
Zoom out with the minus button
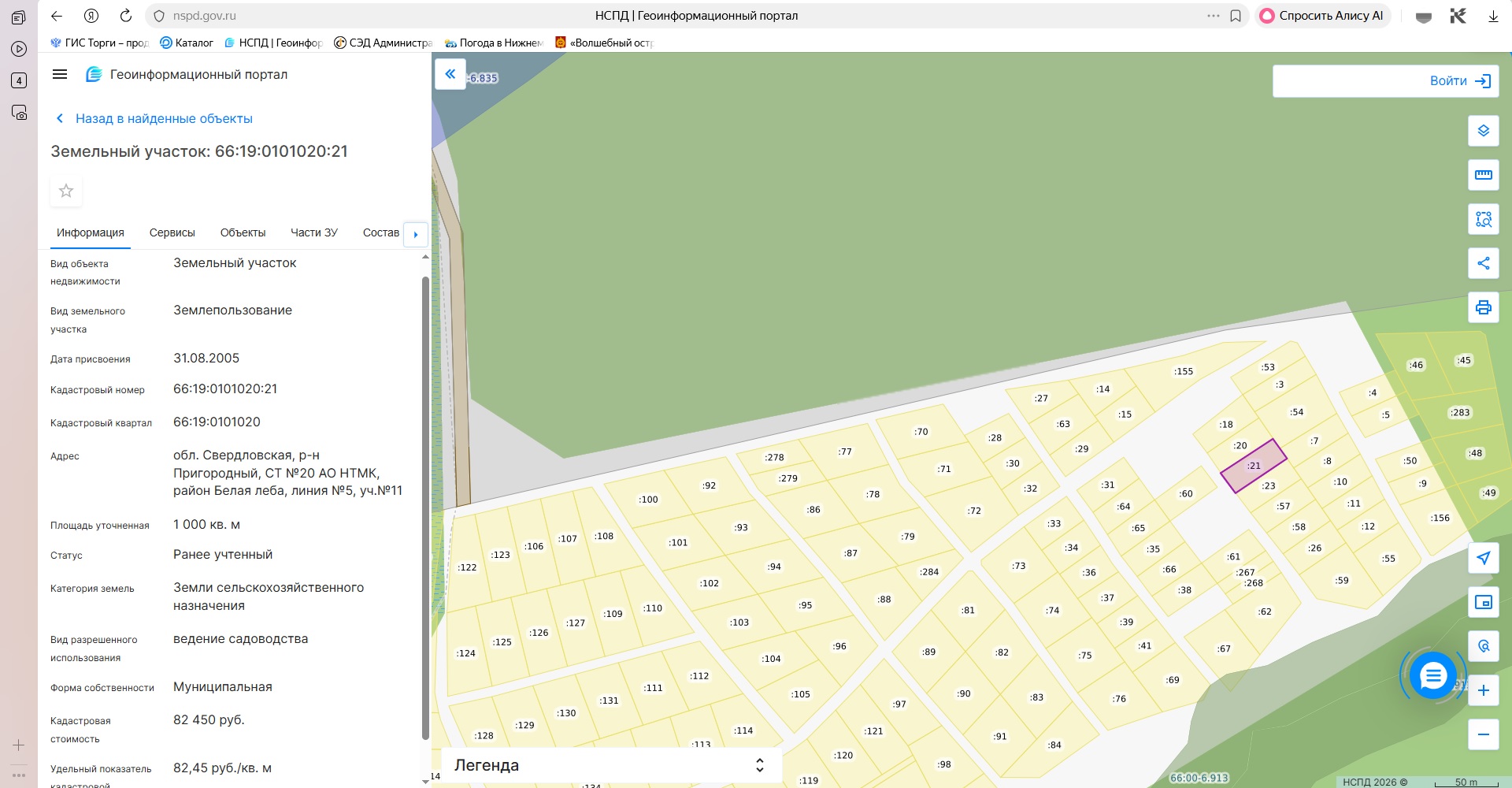coord(1483,734)
